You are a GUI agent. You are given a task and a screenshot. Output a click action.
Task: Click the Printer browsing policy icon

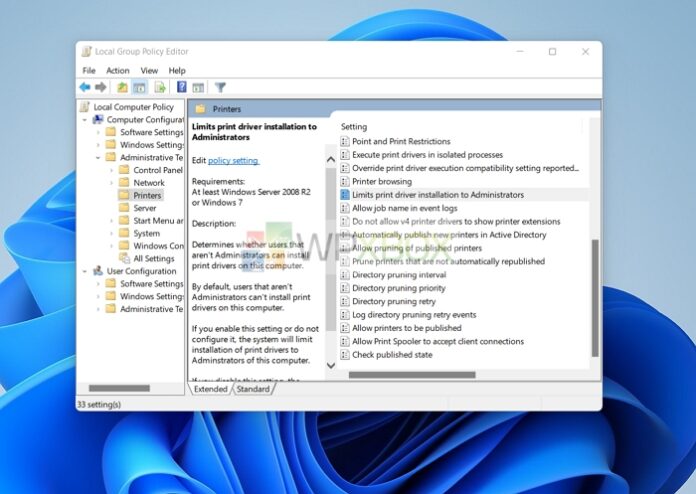[345, 182]
